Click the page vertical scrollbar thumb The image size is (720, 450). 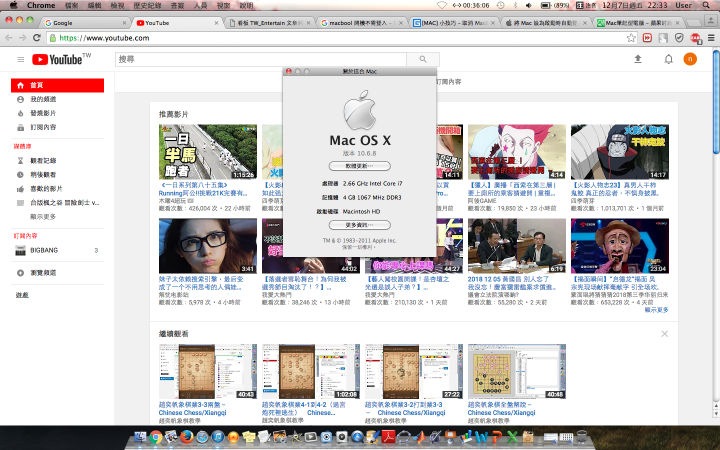[x=716, y=104]
